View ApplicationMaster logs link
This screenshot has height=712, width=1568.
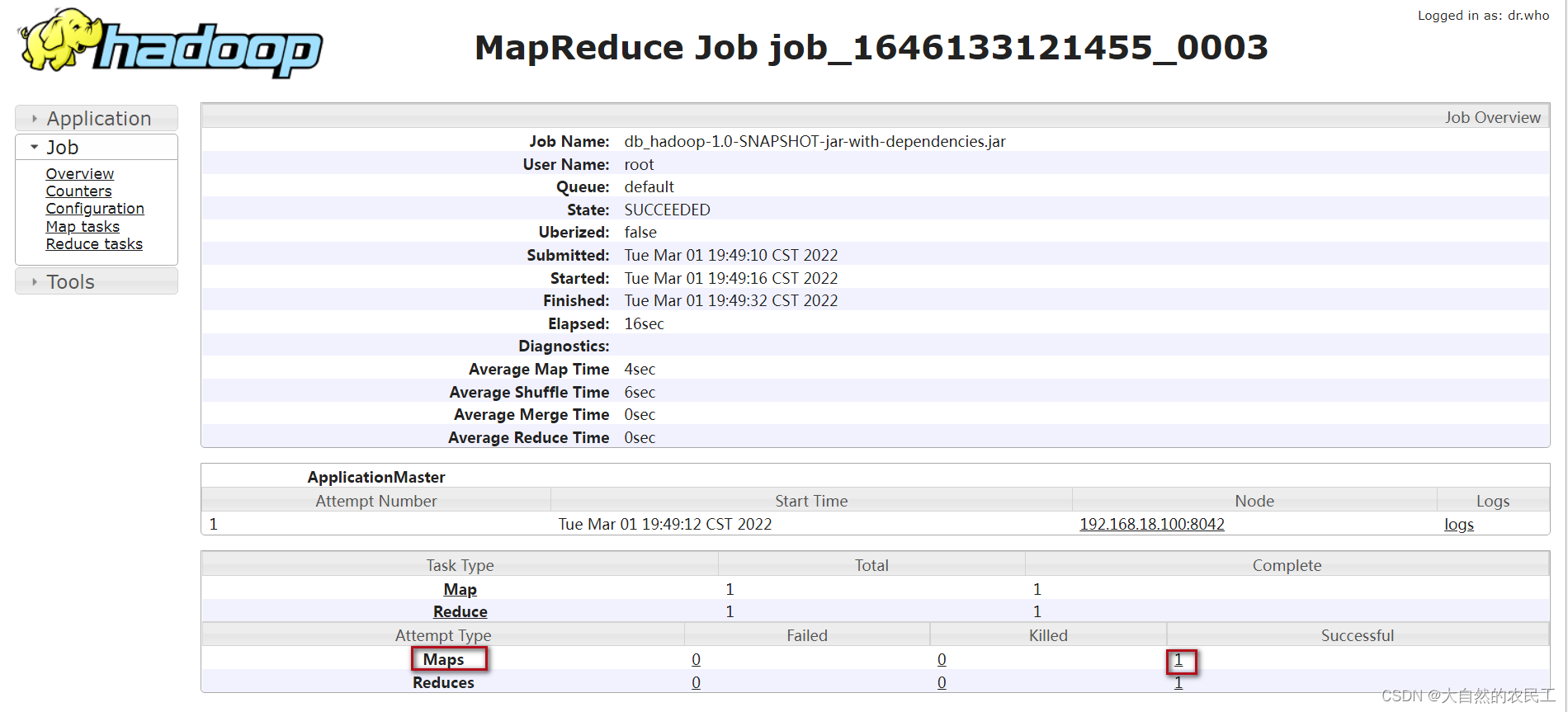tap(1459, 524)
